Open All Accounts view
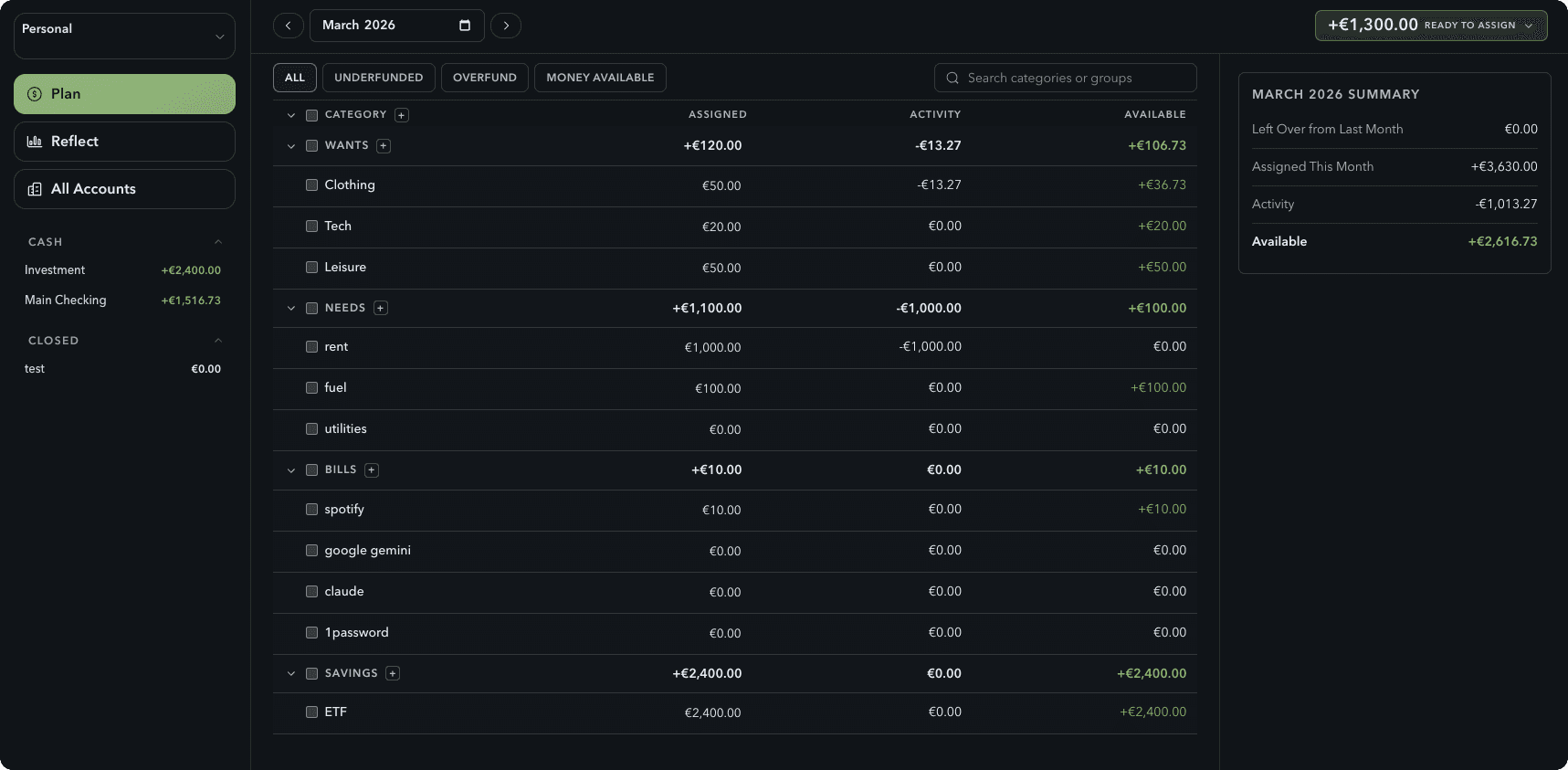Viewport: 1568px width, 770px height. [124, 189]
